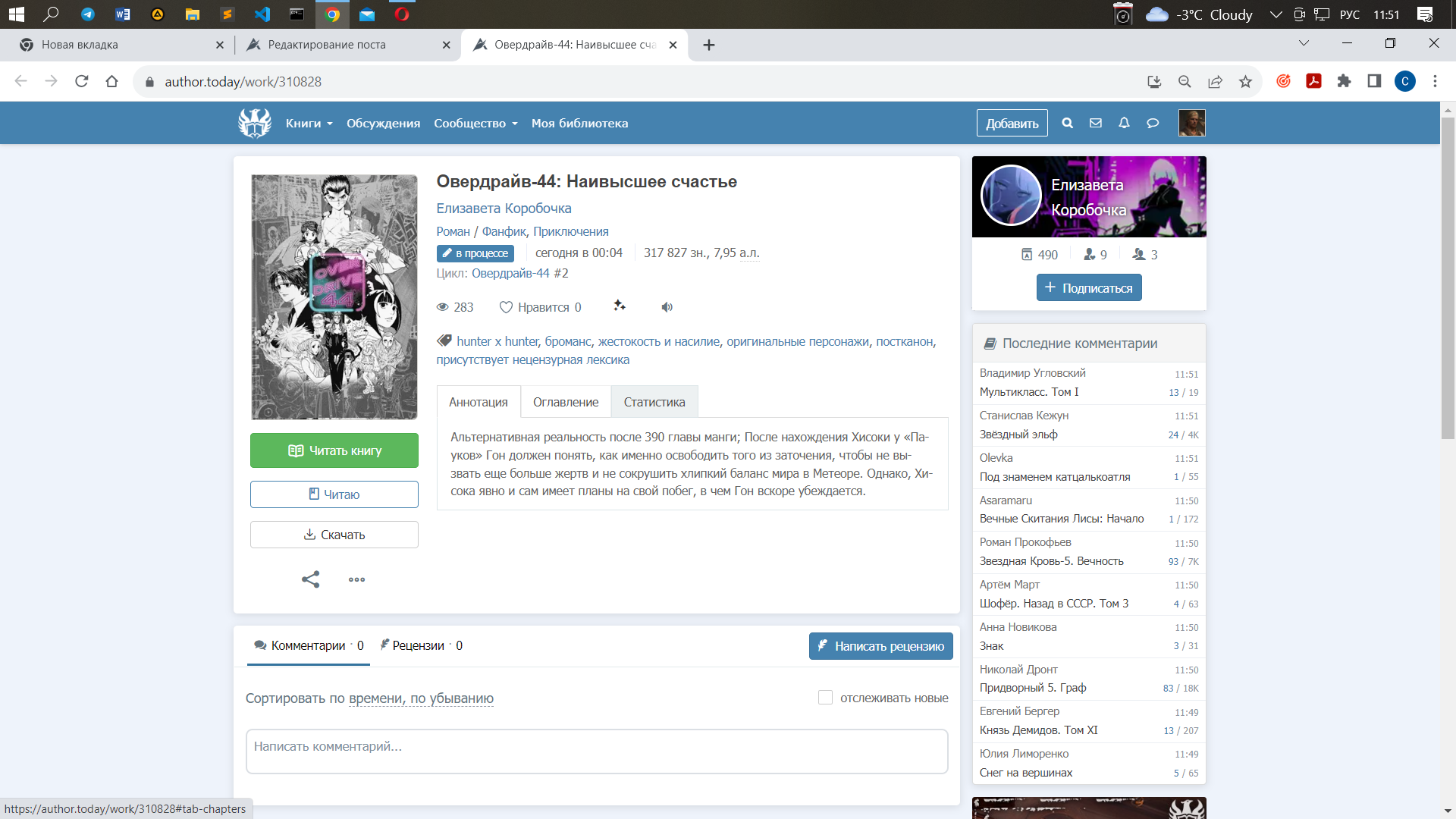The image size is (1456, 819).
Task: Open sort order по времени, по убыванию
Action: tap(421, 698)
